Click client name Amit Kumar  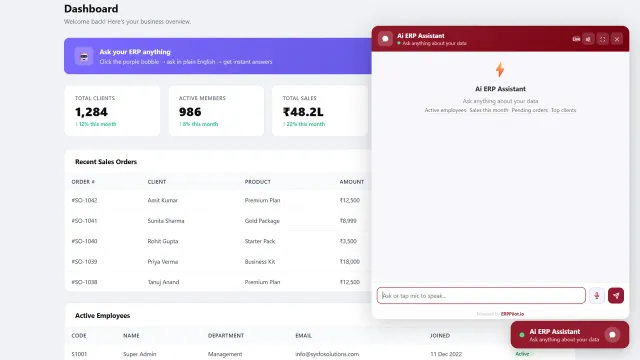point(162,200)
